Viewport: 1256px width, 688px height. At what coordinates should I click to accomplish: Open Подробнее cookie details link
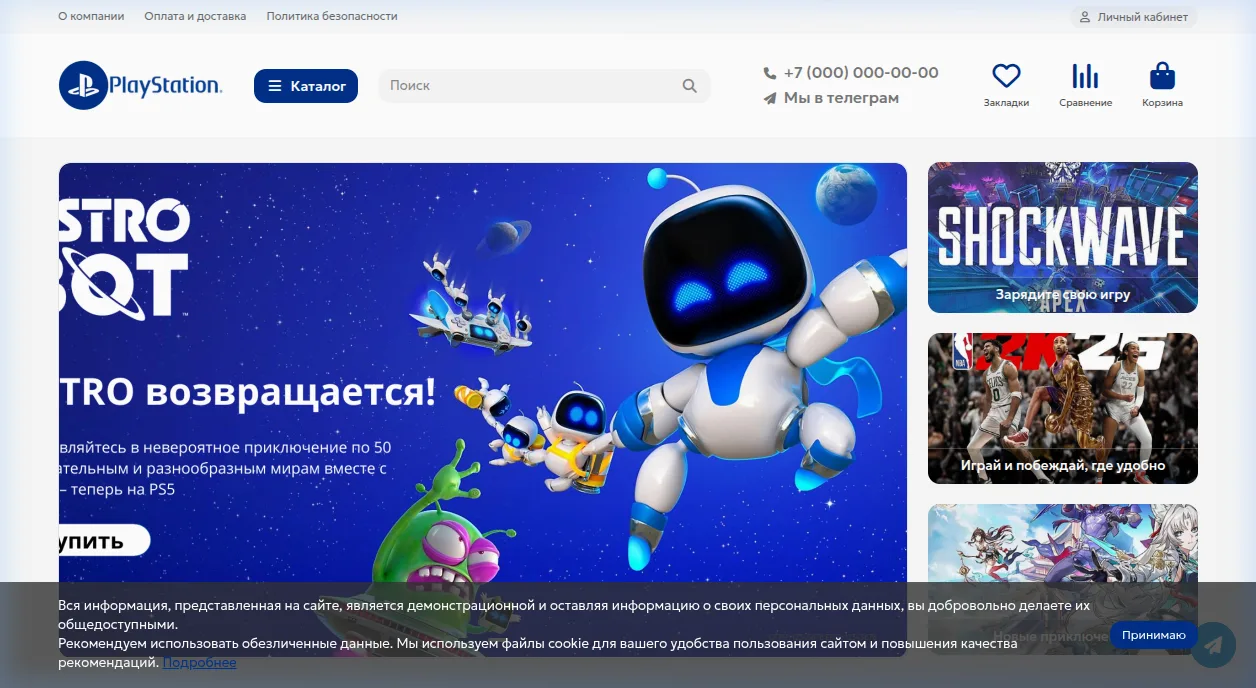tap(200, 662)
